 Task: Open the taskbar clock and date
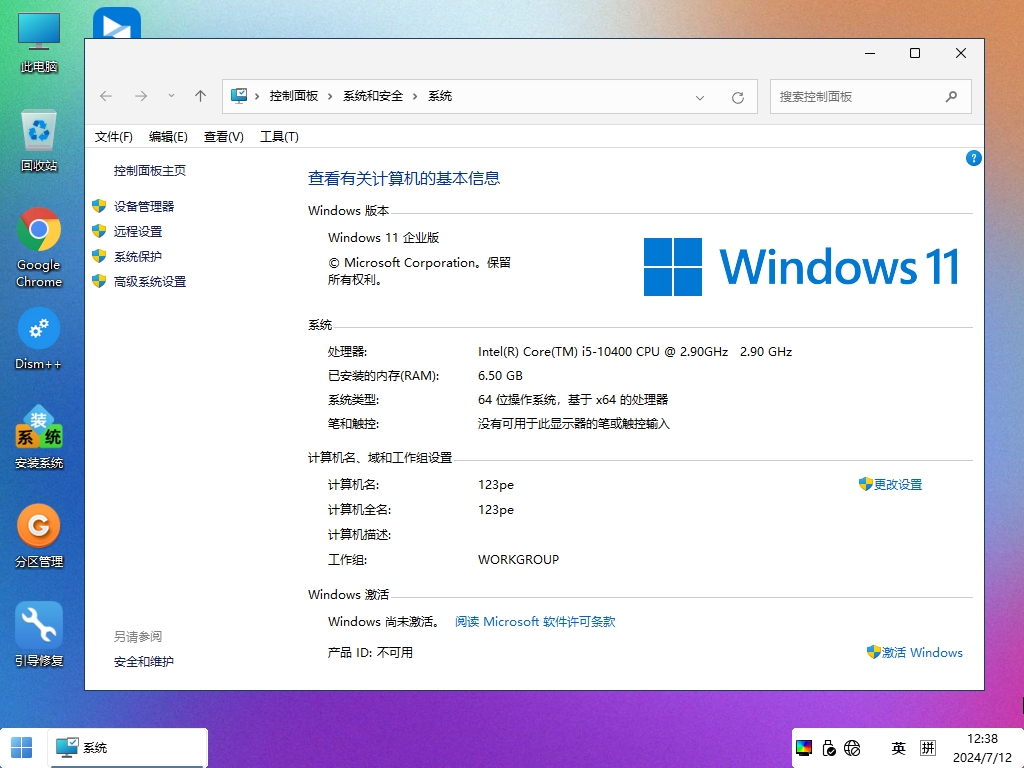click(x=982, y=748)
